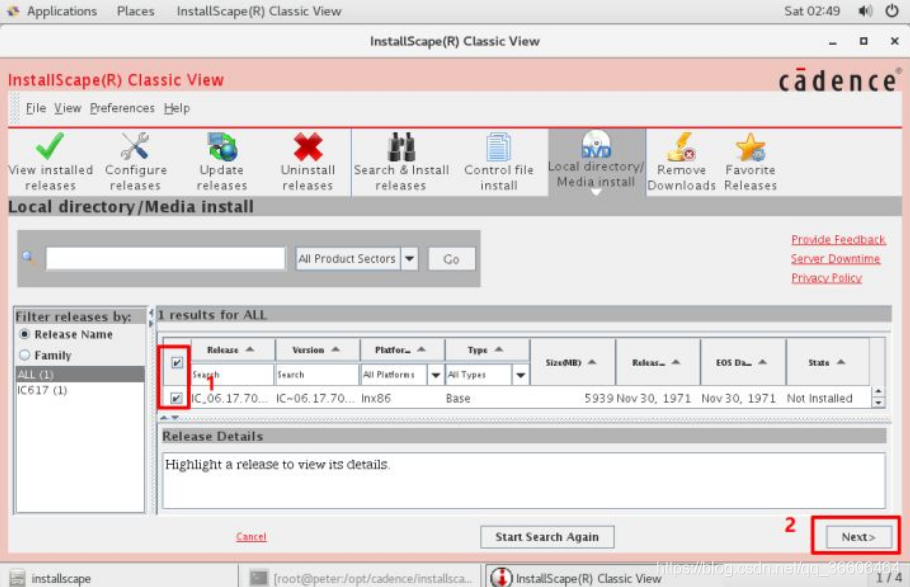This screenshot has width=910, height=587.
Task: Select Uninstall releases red X icon
Action: (308, 149)
